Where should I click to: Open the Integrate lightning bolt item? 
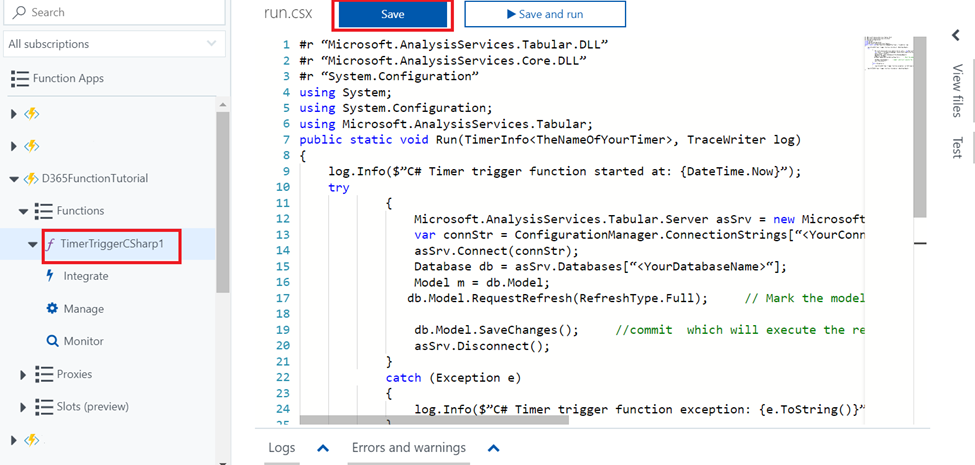point(51,276)
